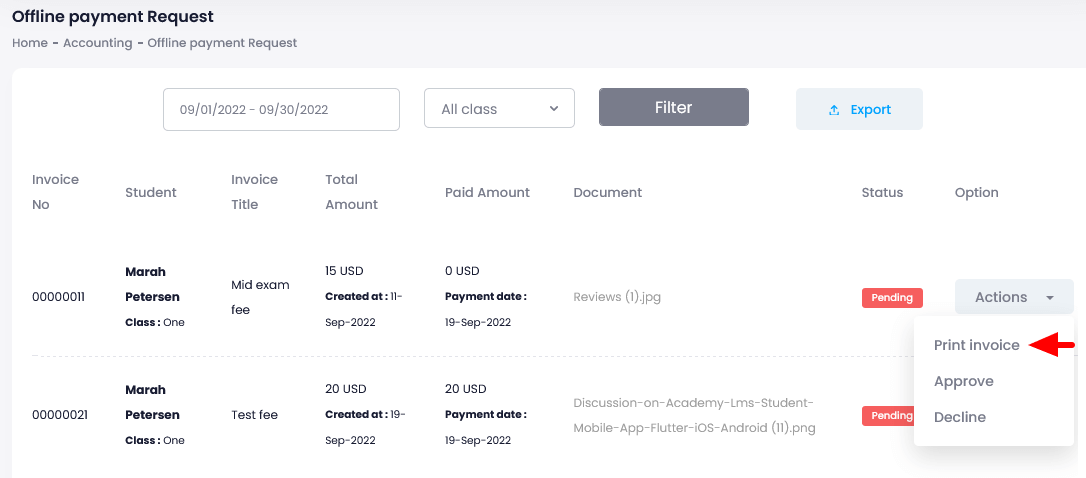
Task: Open Accounting breadcrumb link
Action: pyautogui.click(x=97, y=43)
